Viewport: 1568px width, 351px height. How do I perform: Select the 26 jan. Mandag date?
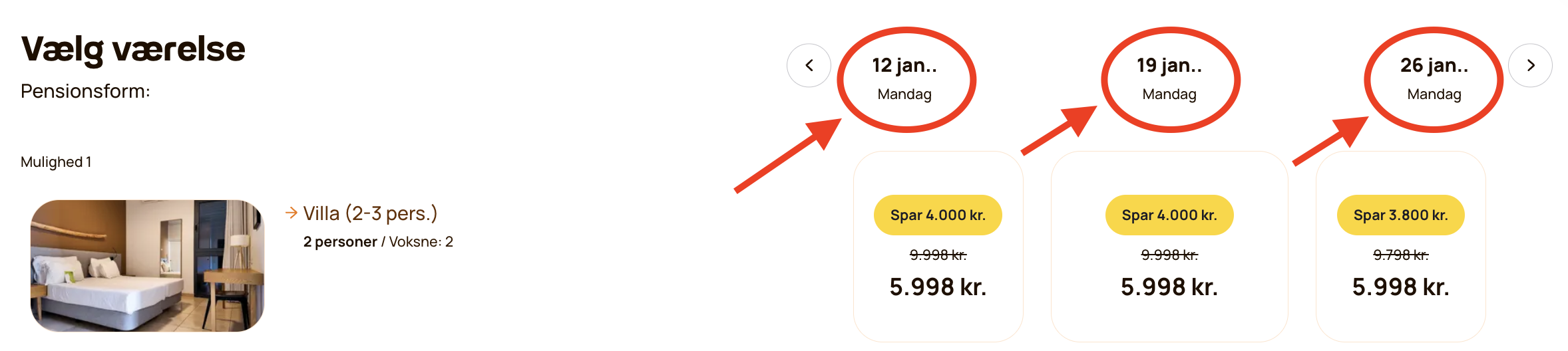point(1434,78)
